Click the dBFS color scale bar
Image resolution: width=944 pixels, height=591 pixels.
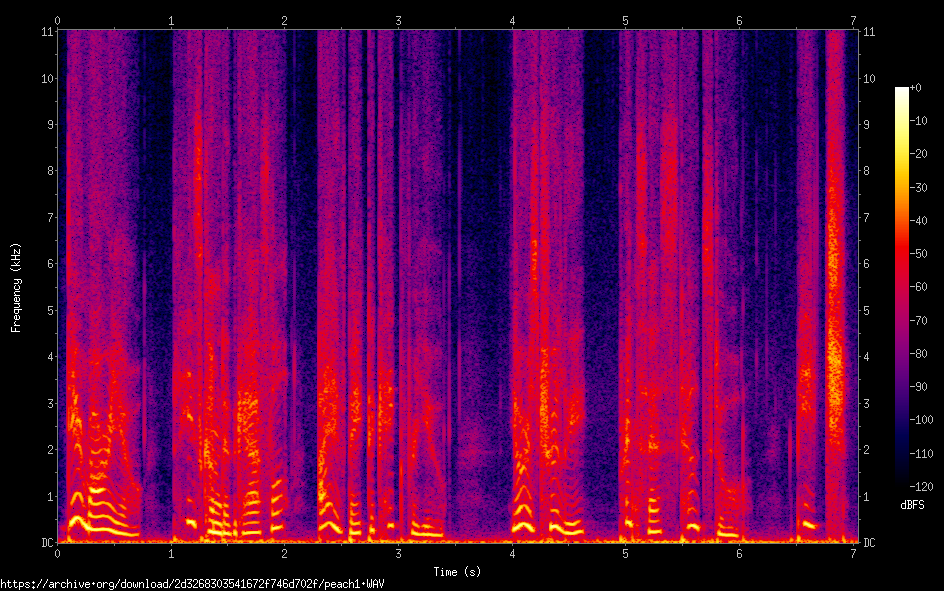902,288
